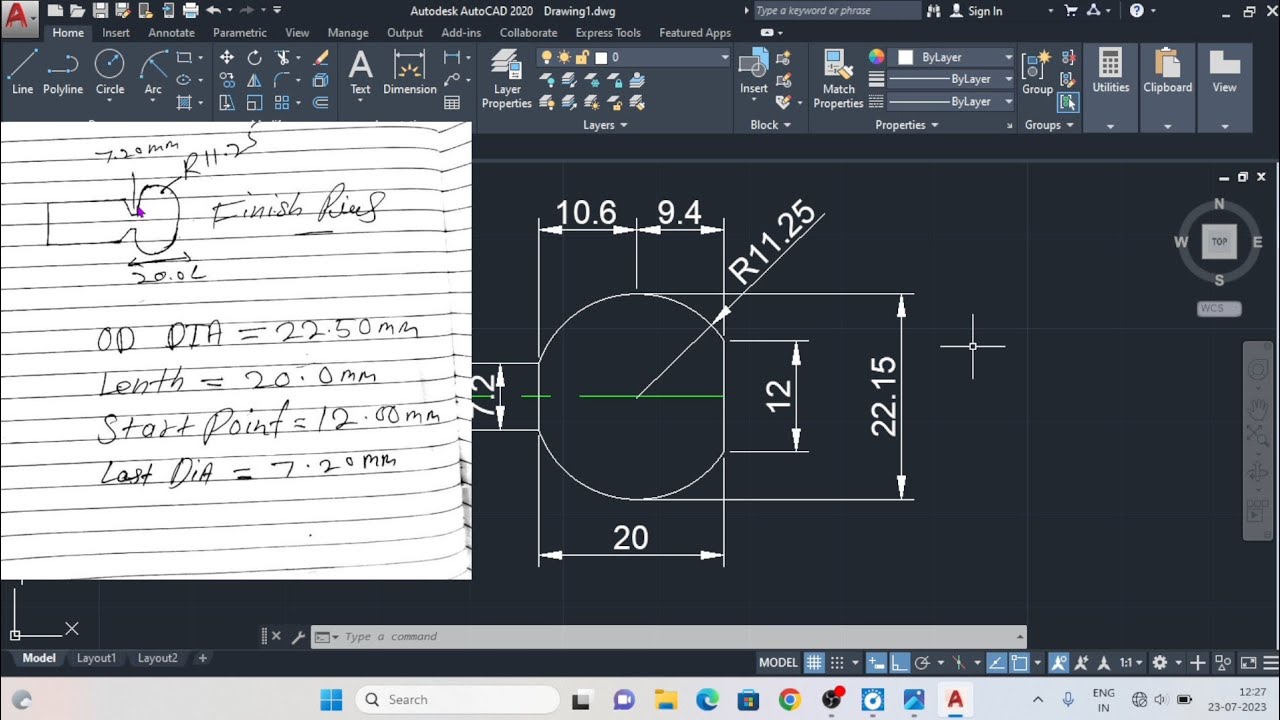Switch to the Layout1 tab
This screenshot has height=720, width=1280.
pyautogui.click(x=97, y=658)
